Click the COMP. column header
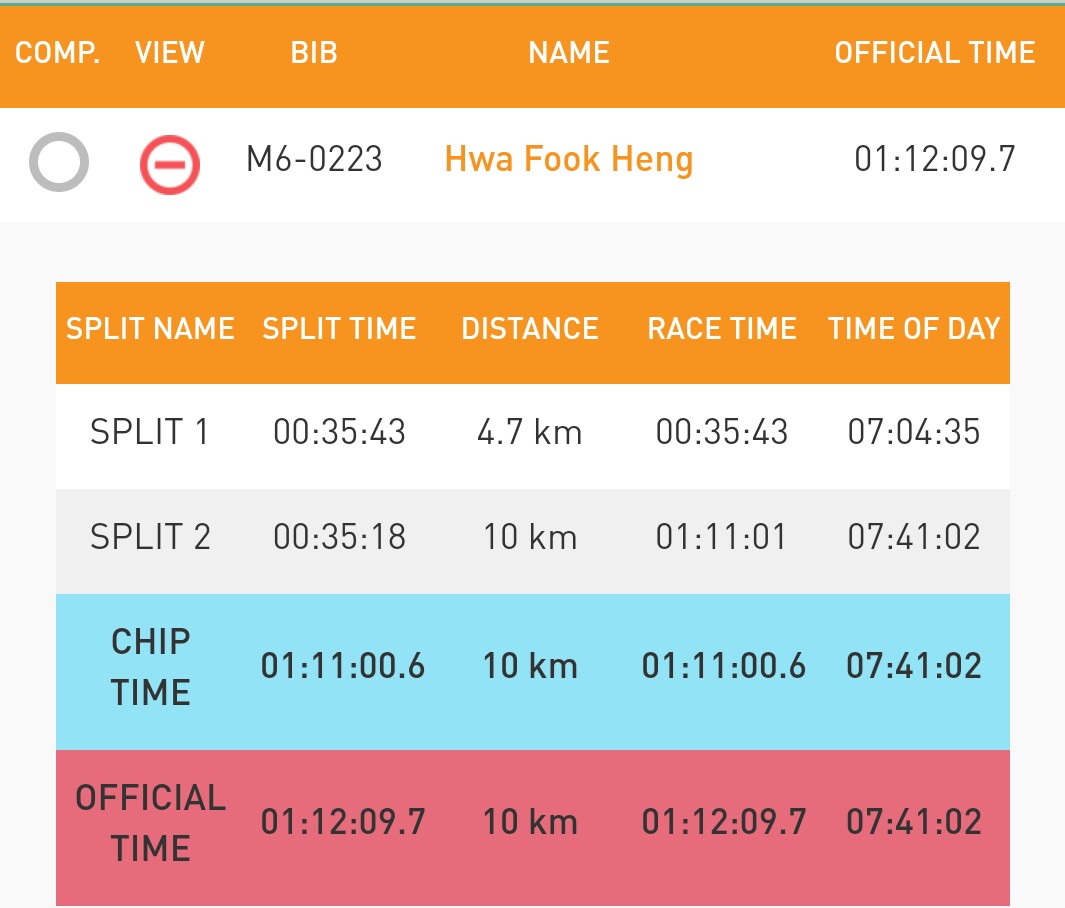 [x=58, y=53]
